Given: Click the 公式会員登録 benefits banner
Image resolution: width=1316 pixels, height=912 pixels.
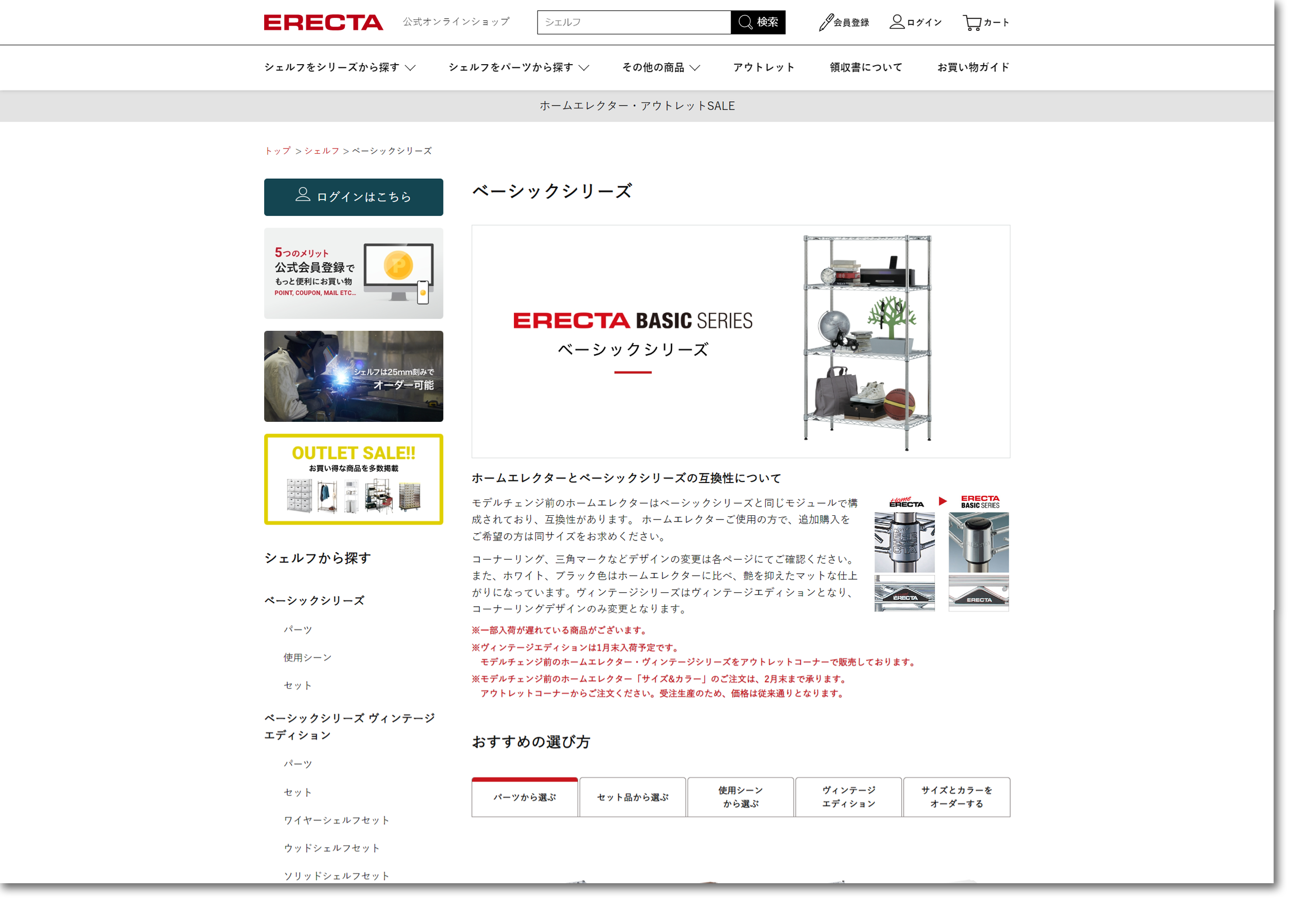Looking at the screenshot, I should click(x=353, y=273).
